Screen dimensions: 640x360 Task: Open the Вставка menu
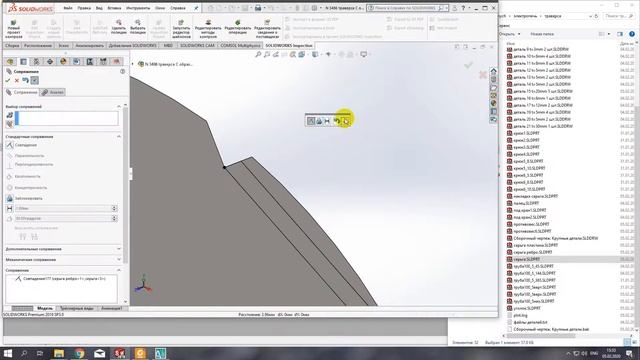pos(114,8)
